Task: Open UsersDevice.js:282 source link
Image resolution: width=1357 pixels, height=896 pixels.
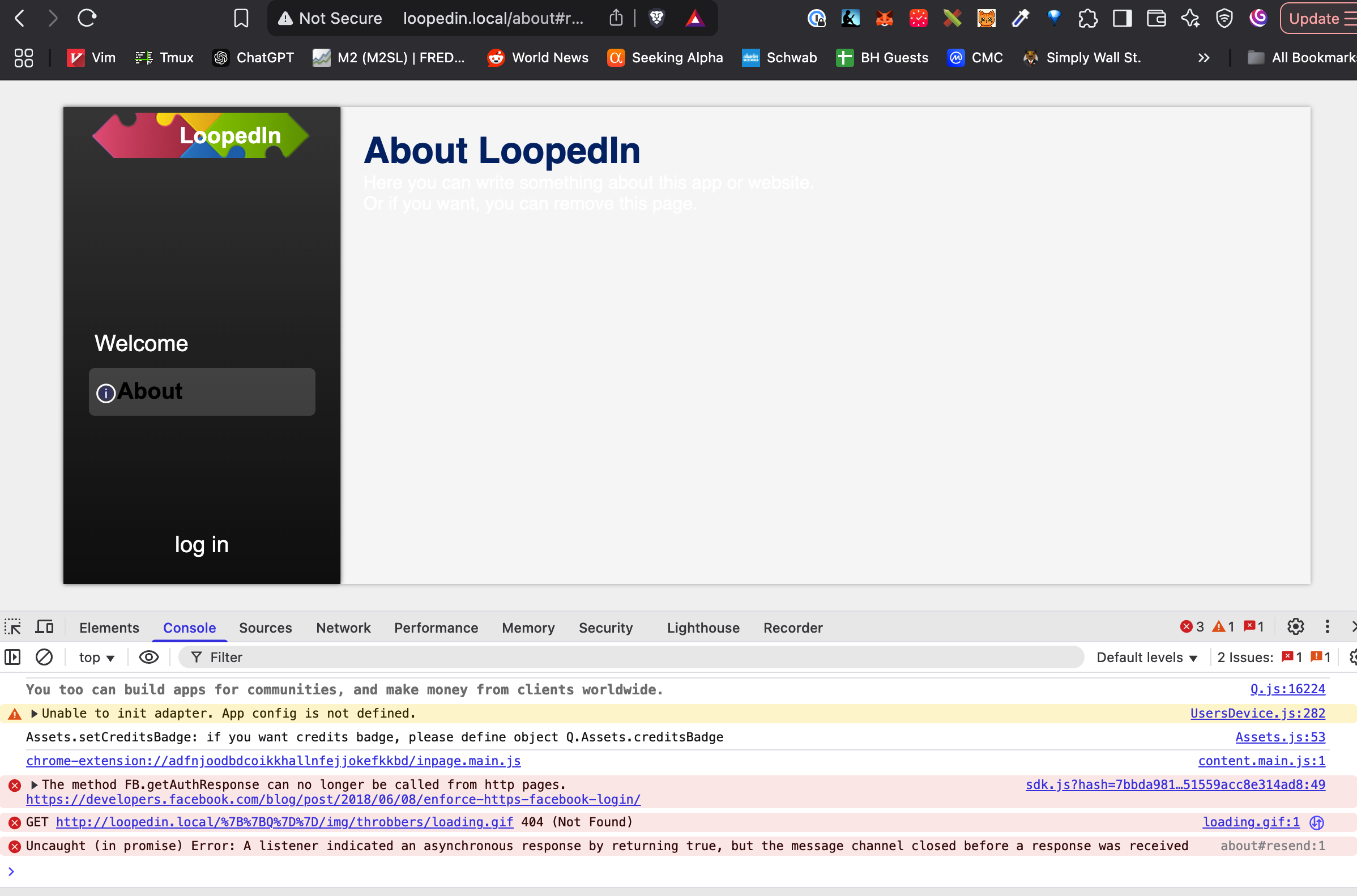Action: (1257, 713)
